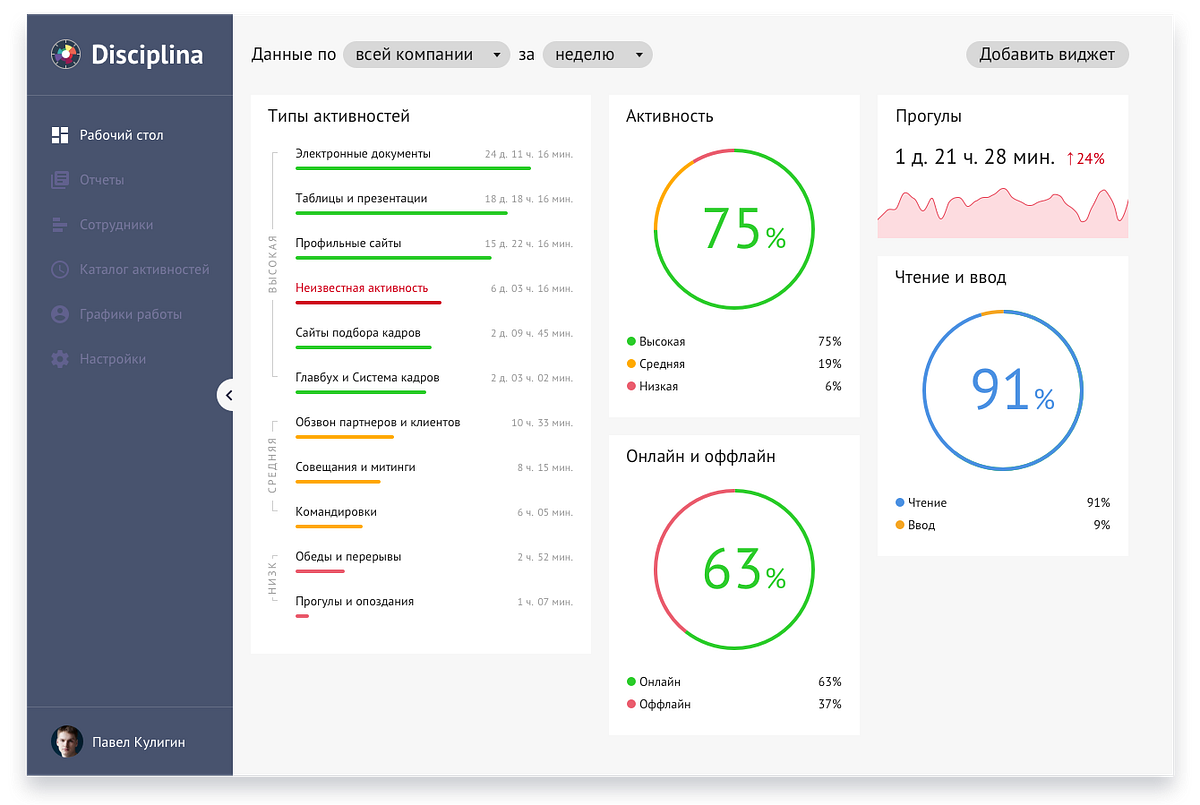Expand the неделю period dropdown
The width and height of the screenshot is (1200, 805).
pos(598,55)
